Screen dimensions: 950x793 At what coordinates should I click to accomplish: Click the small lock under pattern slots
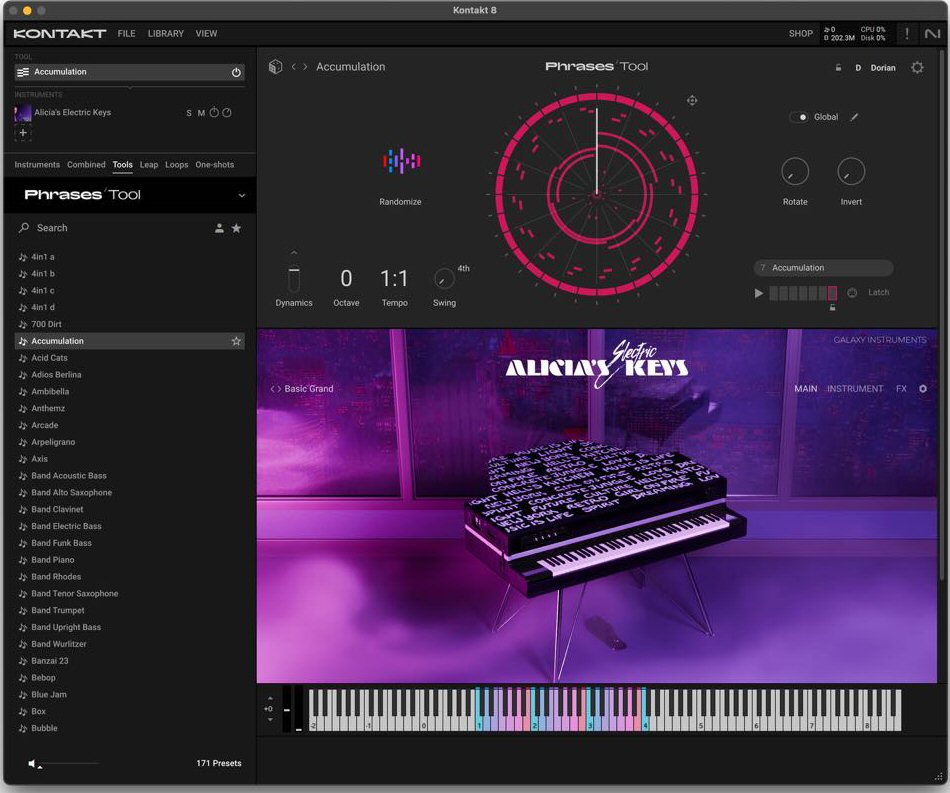click(x=832, y=308)
